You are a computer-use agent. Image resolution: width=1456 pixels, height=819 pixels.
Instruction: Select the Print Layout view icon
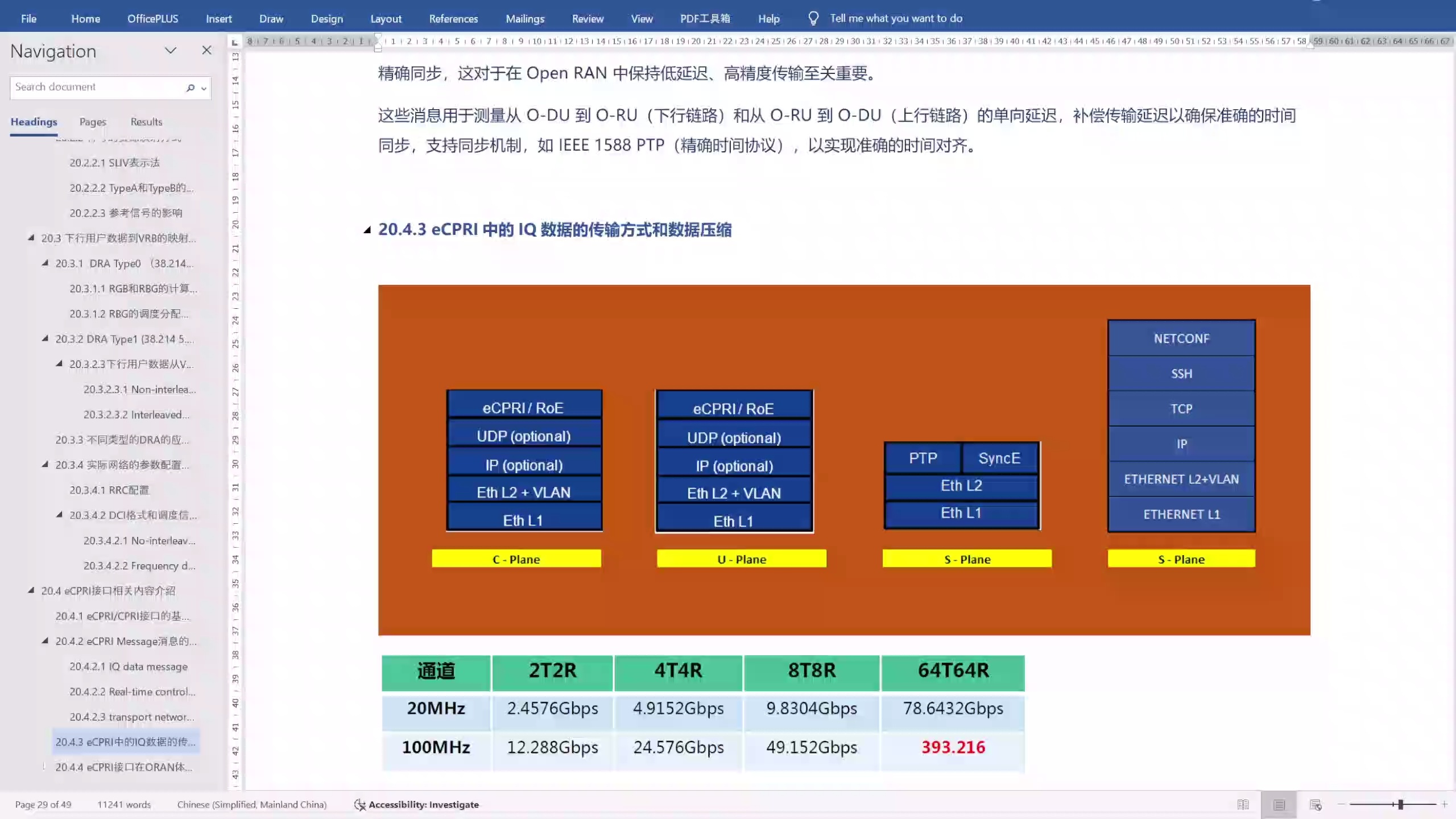(x=1279, y=804)
